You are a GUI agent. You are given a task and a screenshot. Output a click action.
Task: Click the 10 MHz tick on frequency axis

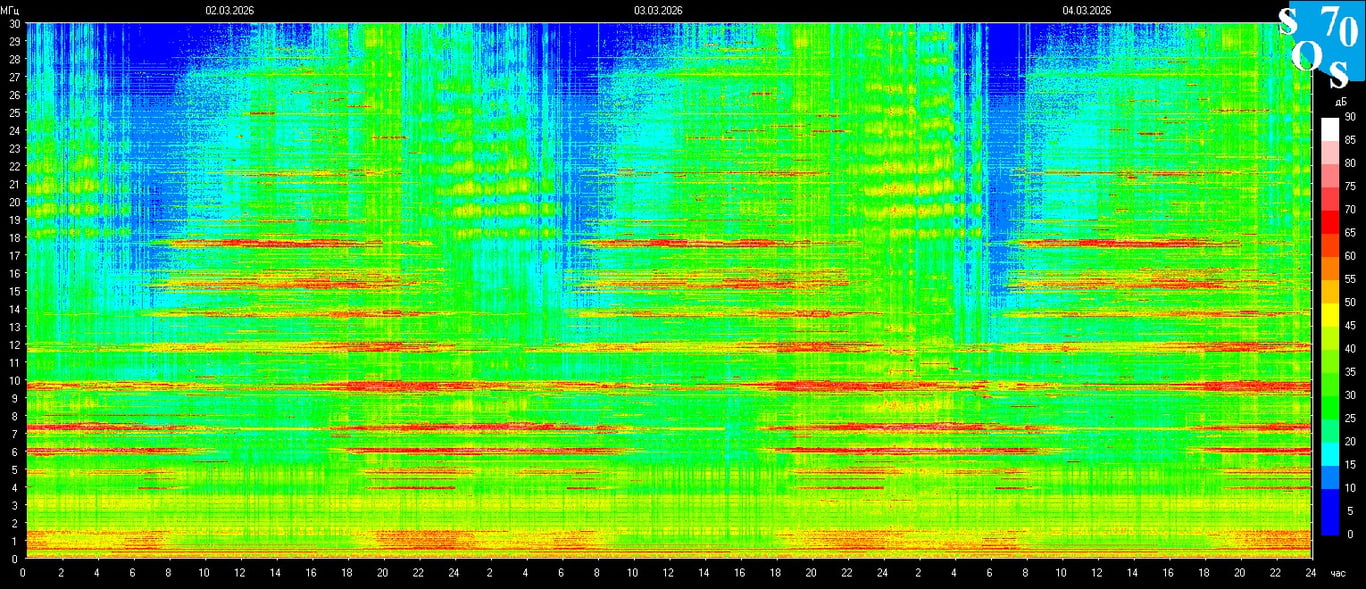pyautogui.click(x=14, y=381)
